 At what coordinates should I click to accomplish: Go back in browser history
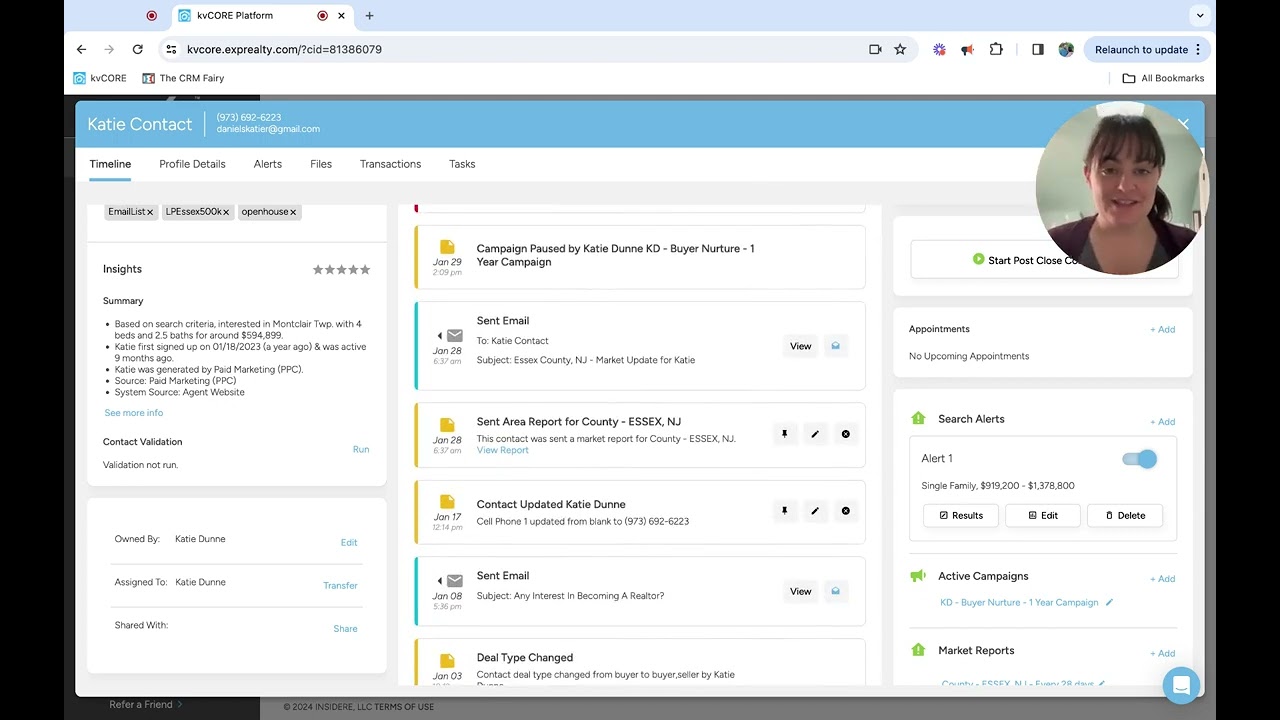[81, 49]
